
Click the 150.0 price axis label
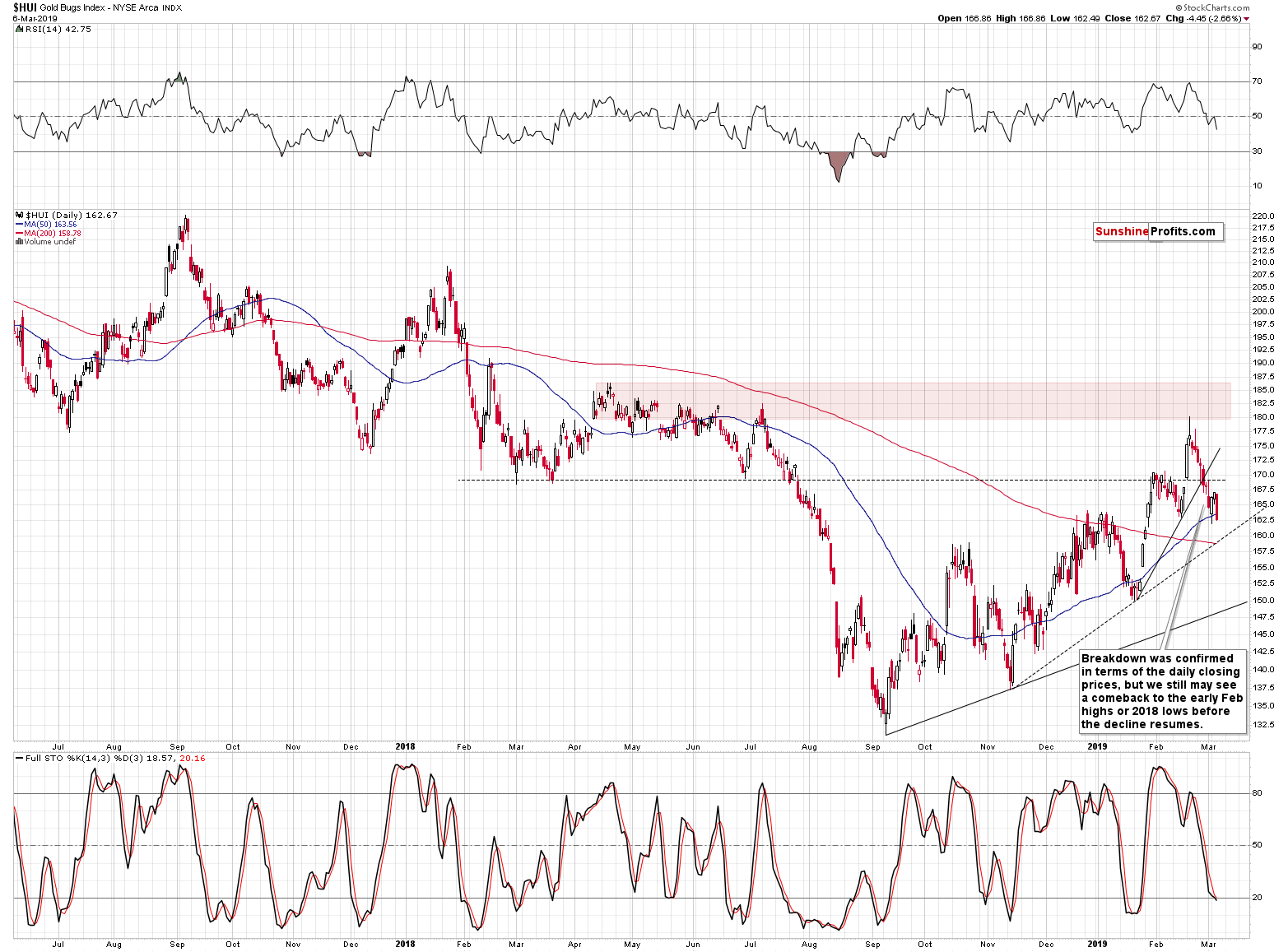1262,601
